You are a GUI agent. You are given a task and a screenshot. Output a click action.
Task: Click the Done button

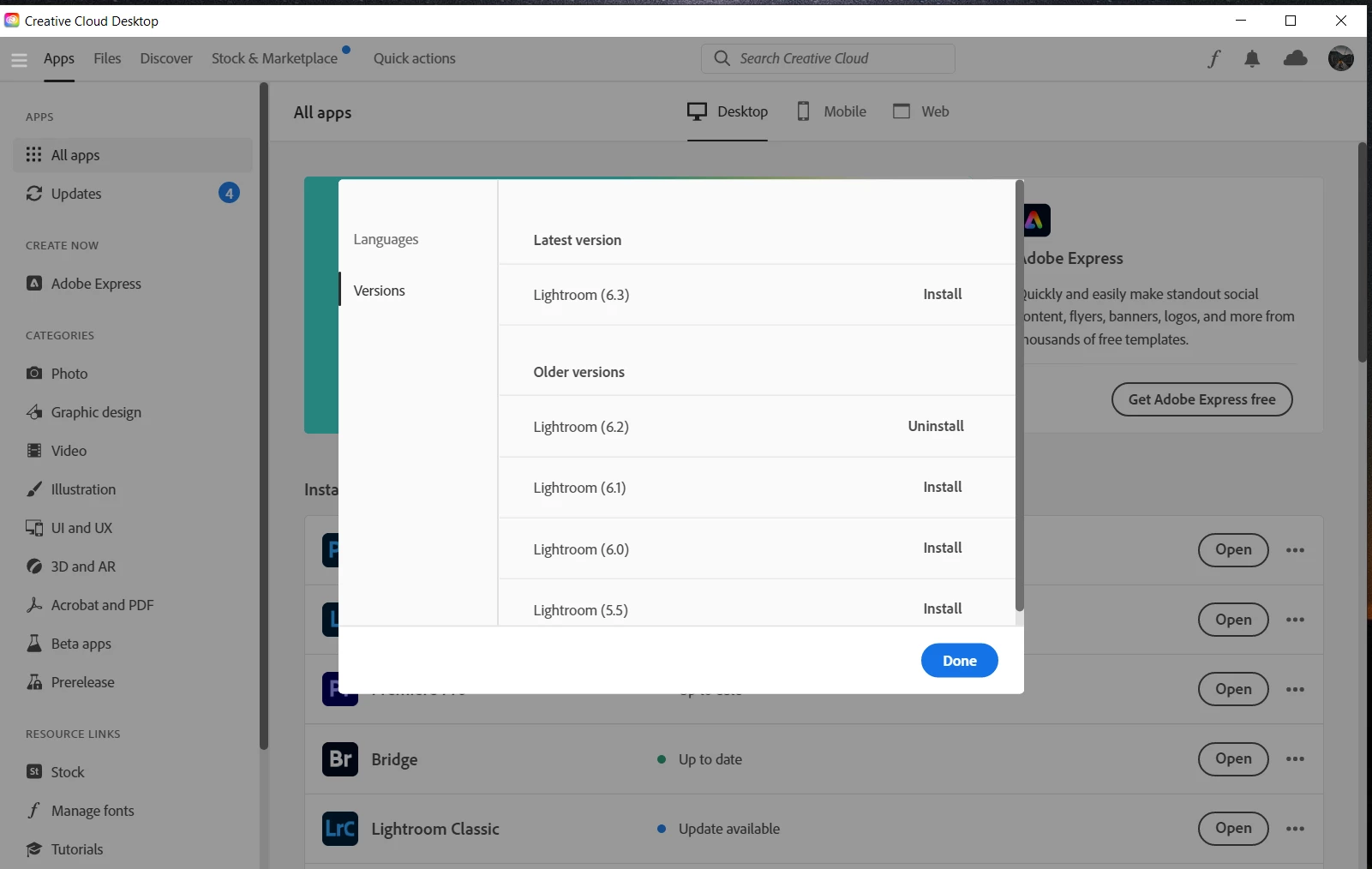click(x=959, y=661)
